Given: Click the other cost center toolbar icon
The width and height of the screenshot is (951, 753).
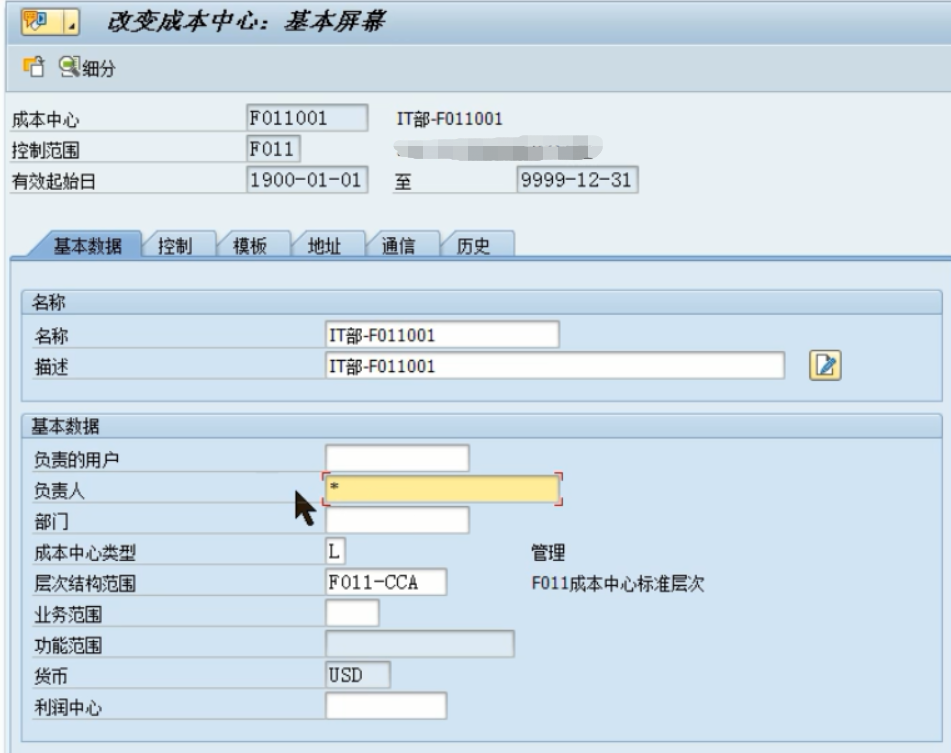Looking at the screenshot, I should coord(34,67).
